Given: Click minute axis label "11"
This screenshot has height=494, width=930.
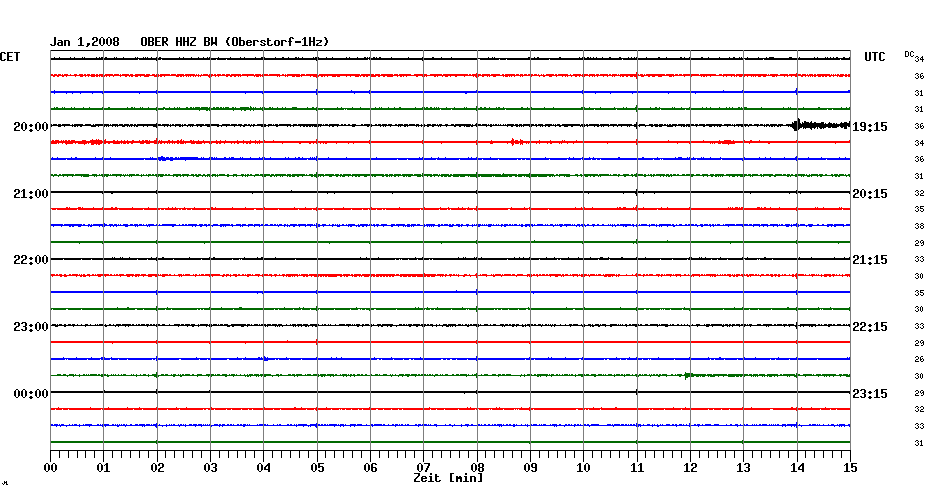Looking at the screenshot, I should click(x=637, y=468).
